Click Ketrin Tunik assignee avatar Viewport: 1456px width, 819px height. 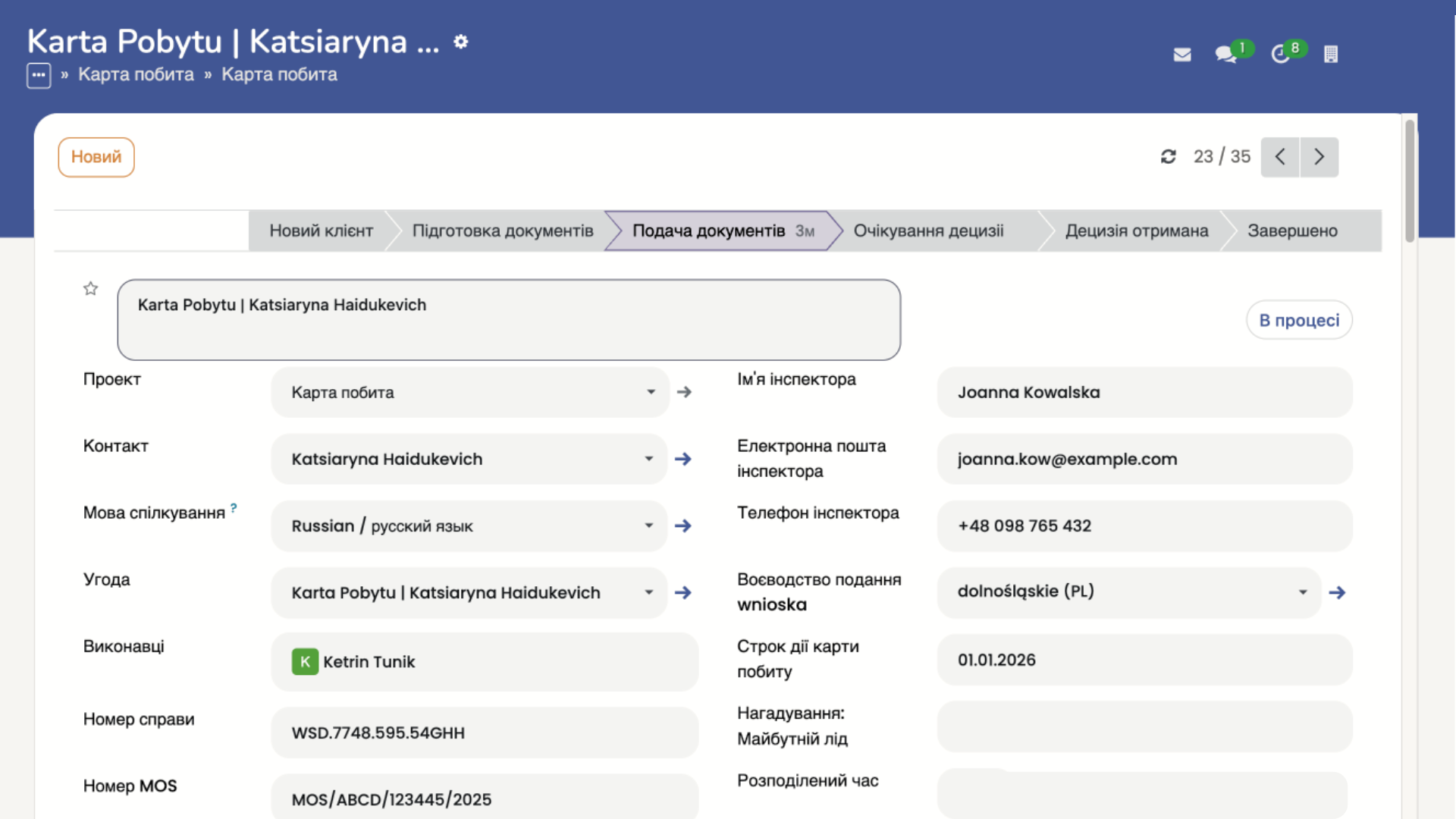304,661
